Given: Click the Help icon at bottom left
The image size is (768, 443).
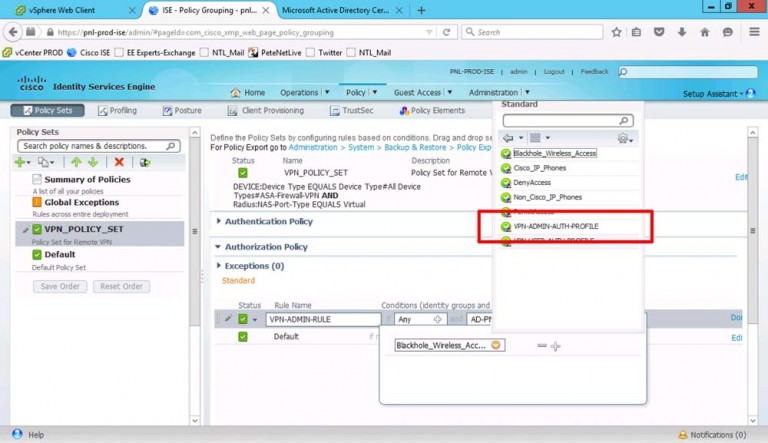Looking at the screenshot, I should pos(17,434).
